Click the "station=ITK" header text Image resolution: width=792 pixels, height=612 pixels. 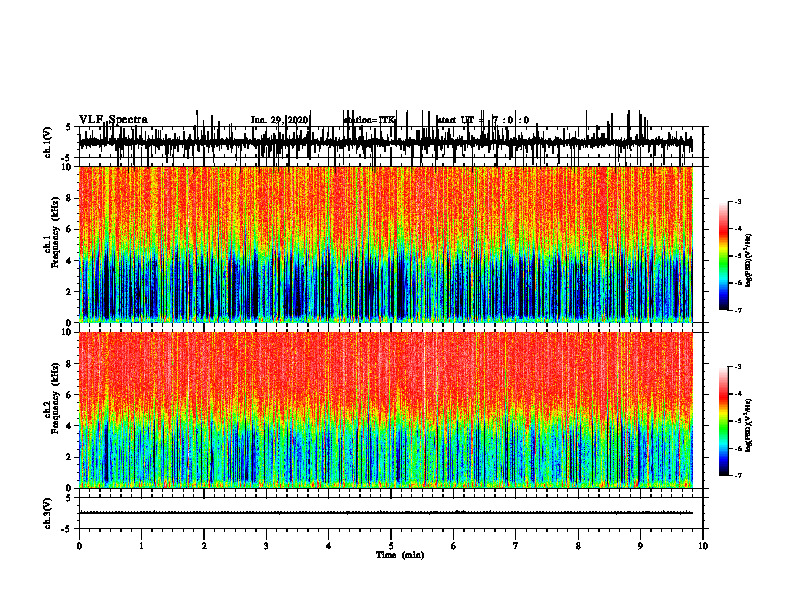(x=369, y=120)
